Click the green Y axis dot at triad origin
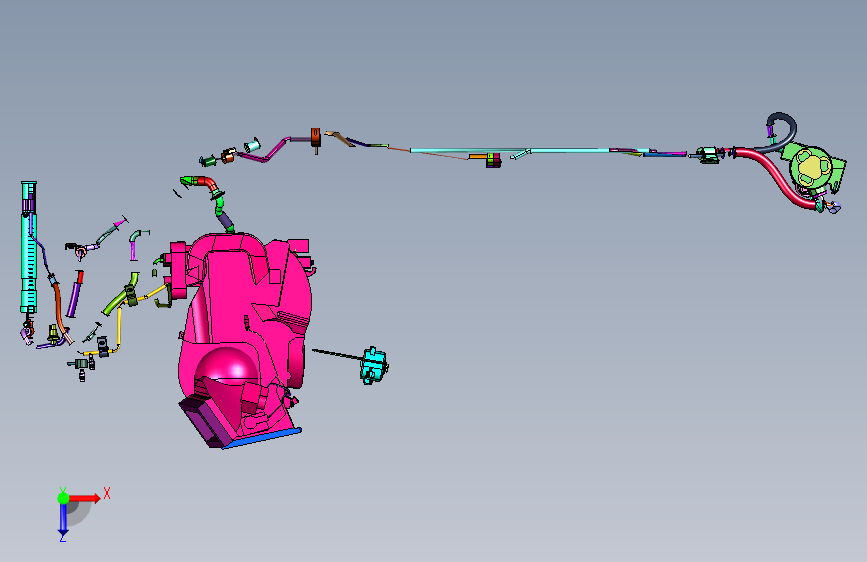Screen dimensions: 867x562 [x=63, y=498]
